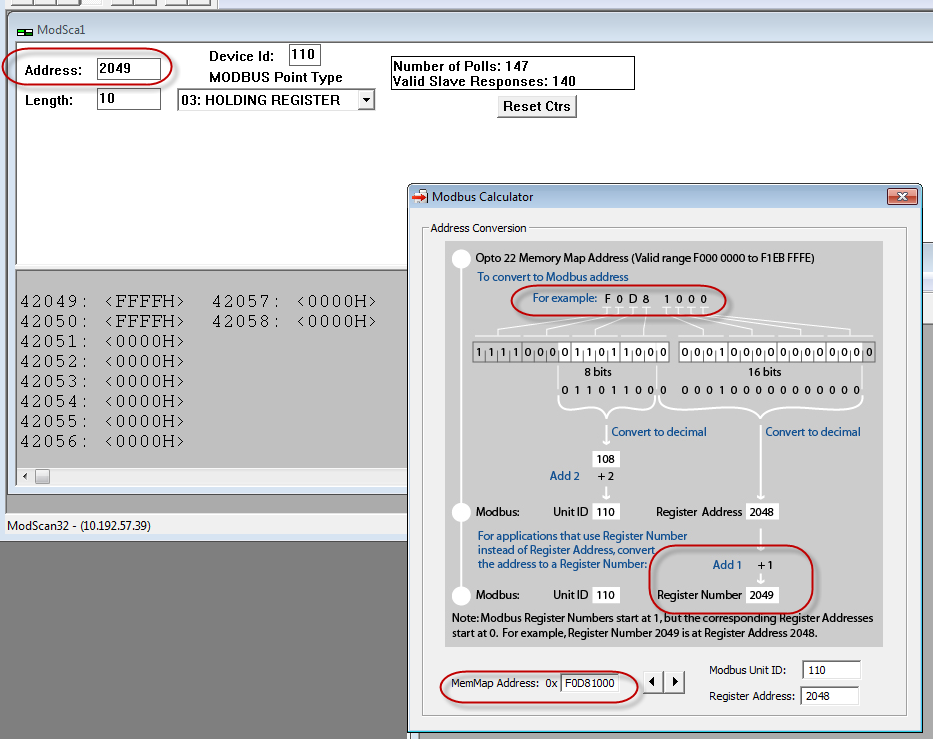This screenshot has width=933, height=739.
Task: Click the Register Address 2048 box in the diagram
Action: pyautogui.click(x=762, y=512)
